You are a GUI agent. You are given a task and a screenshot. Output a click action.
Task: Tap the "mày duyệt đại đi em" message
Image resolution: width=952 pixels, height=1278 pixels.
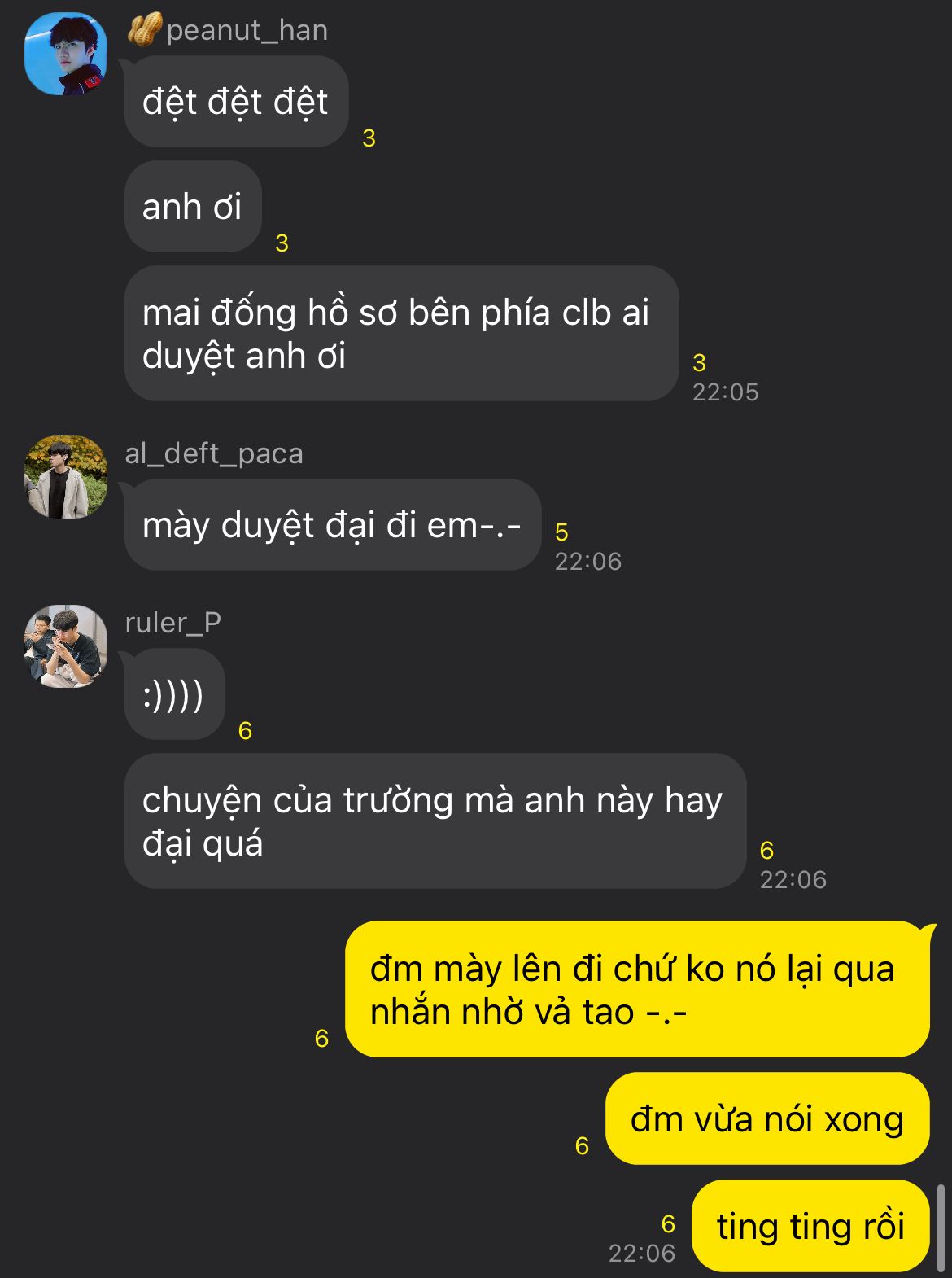coord(333,525)
